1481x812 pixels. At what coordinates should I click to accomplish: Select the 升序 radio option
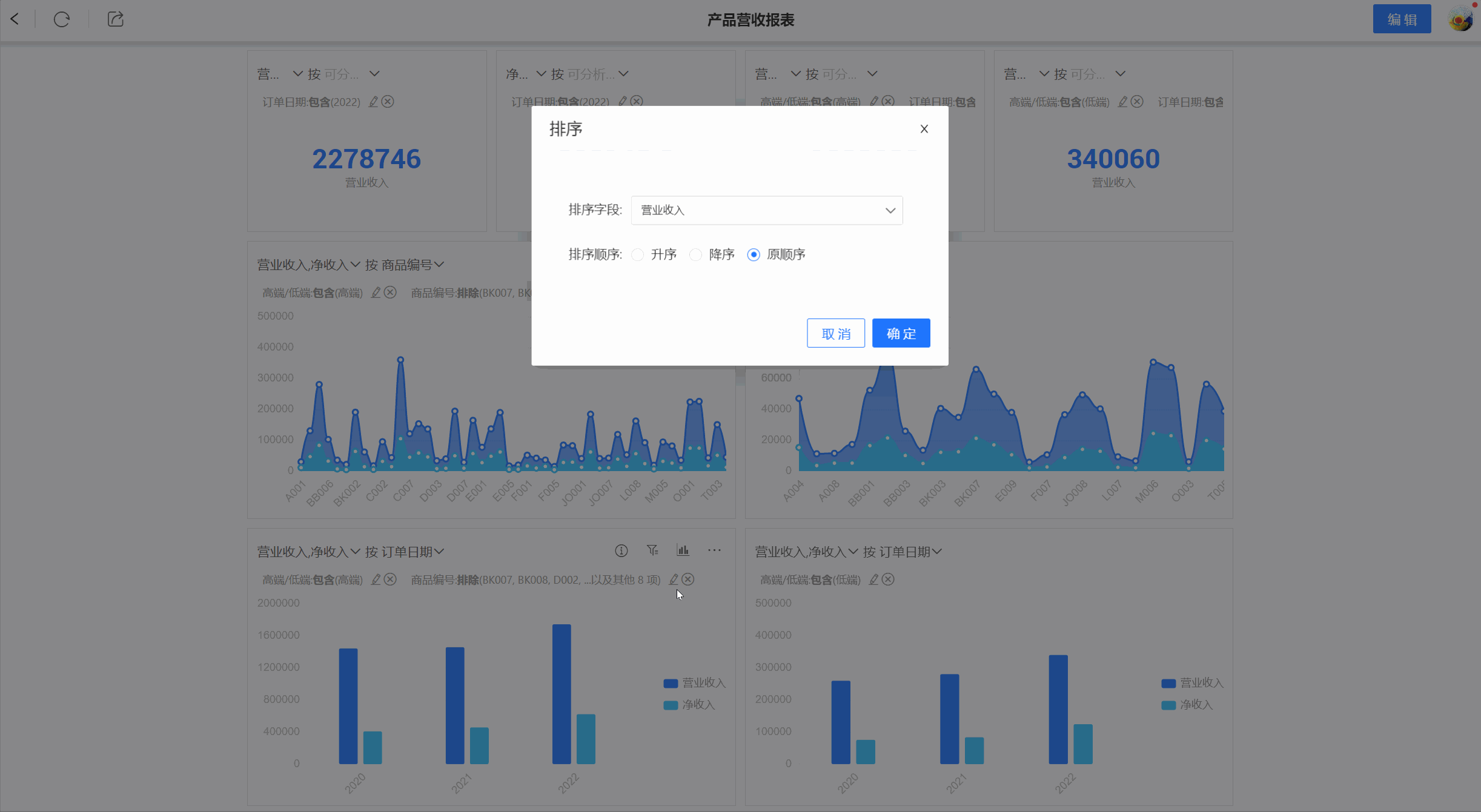[x=637, y=255]
